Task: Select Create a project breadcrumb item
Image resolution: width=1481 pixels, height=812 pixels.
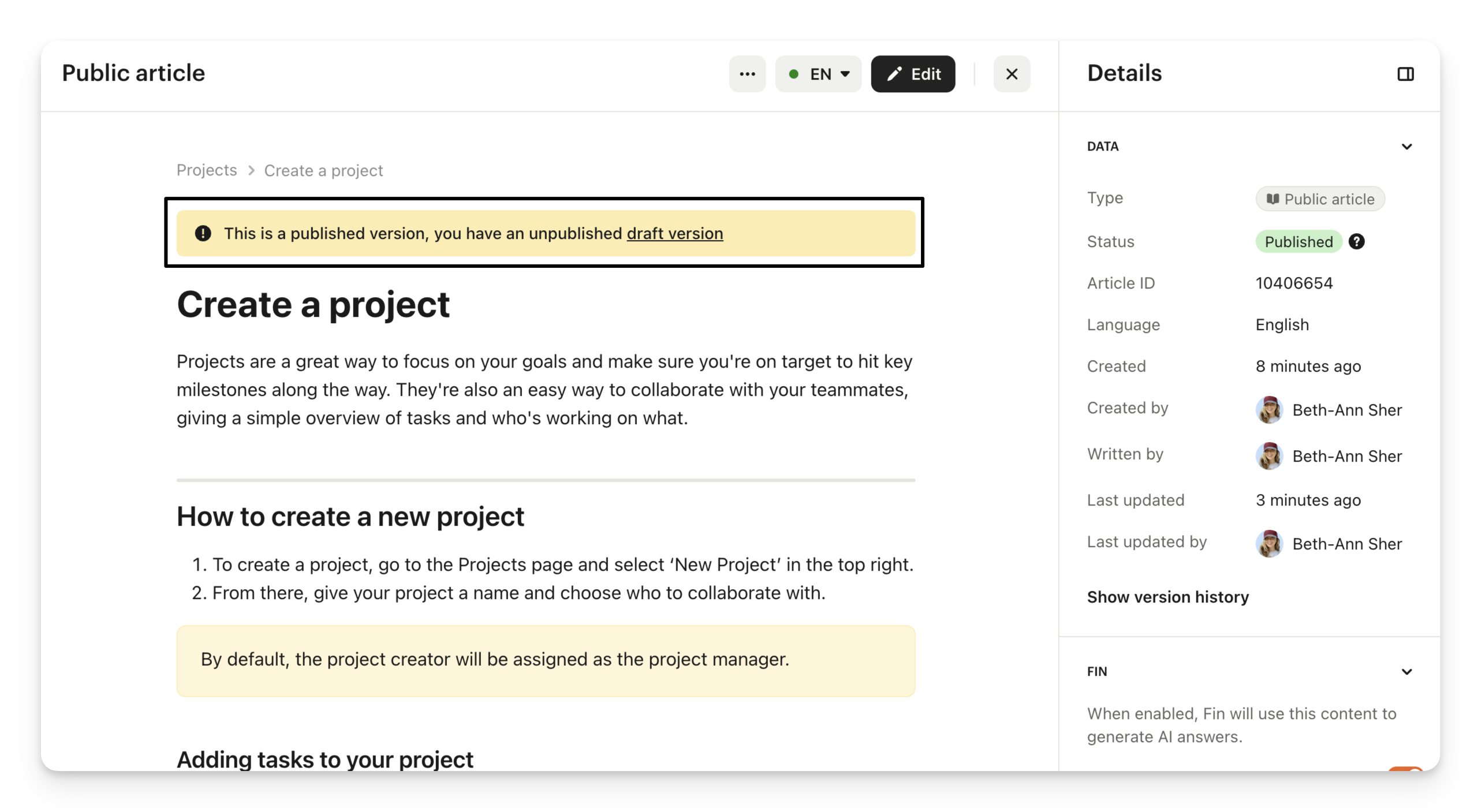Action: click(323, 171)
